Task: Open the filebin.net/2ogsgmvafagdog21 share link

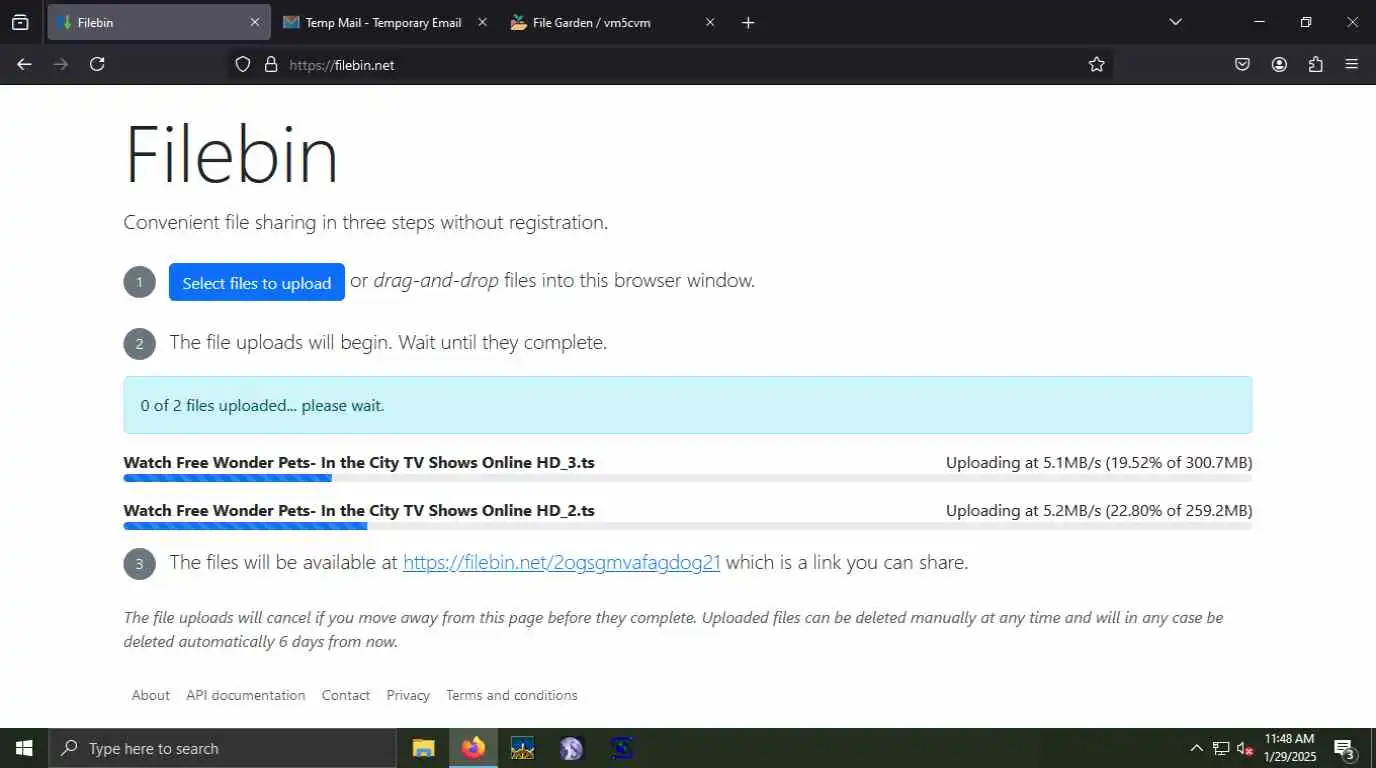Action: pyautogui.click(x=561, y=562)
